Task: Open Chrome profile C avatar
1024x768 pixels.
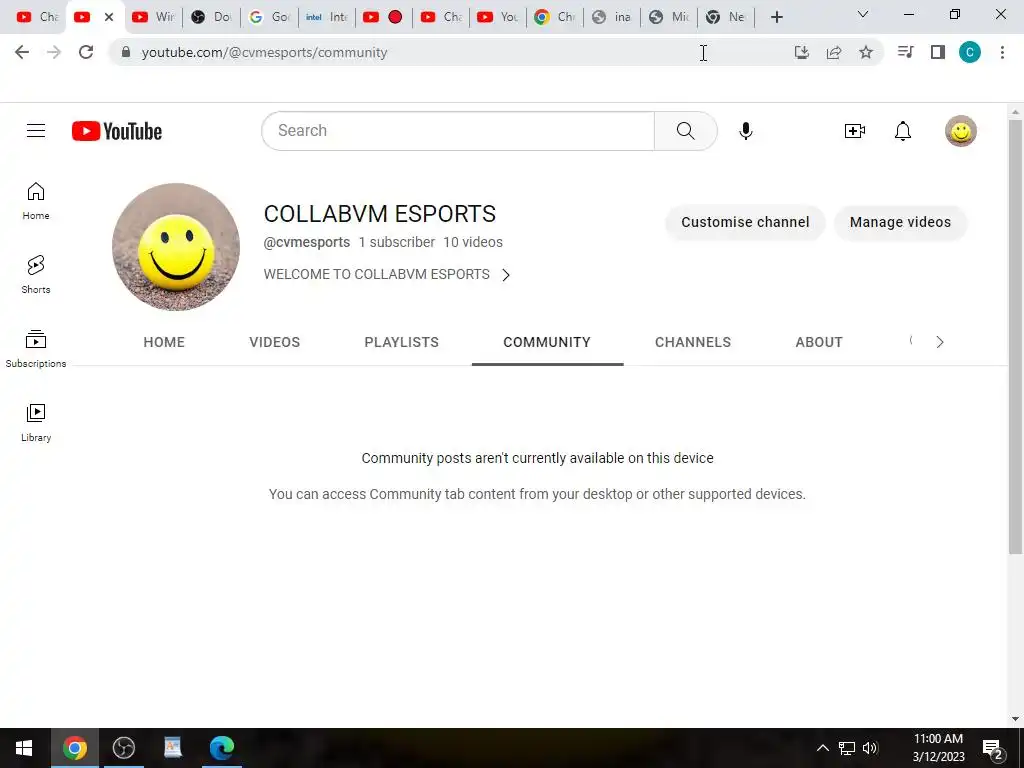Action: 970,52
